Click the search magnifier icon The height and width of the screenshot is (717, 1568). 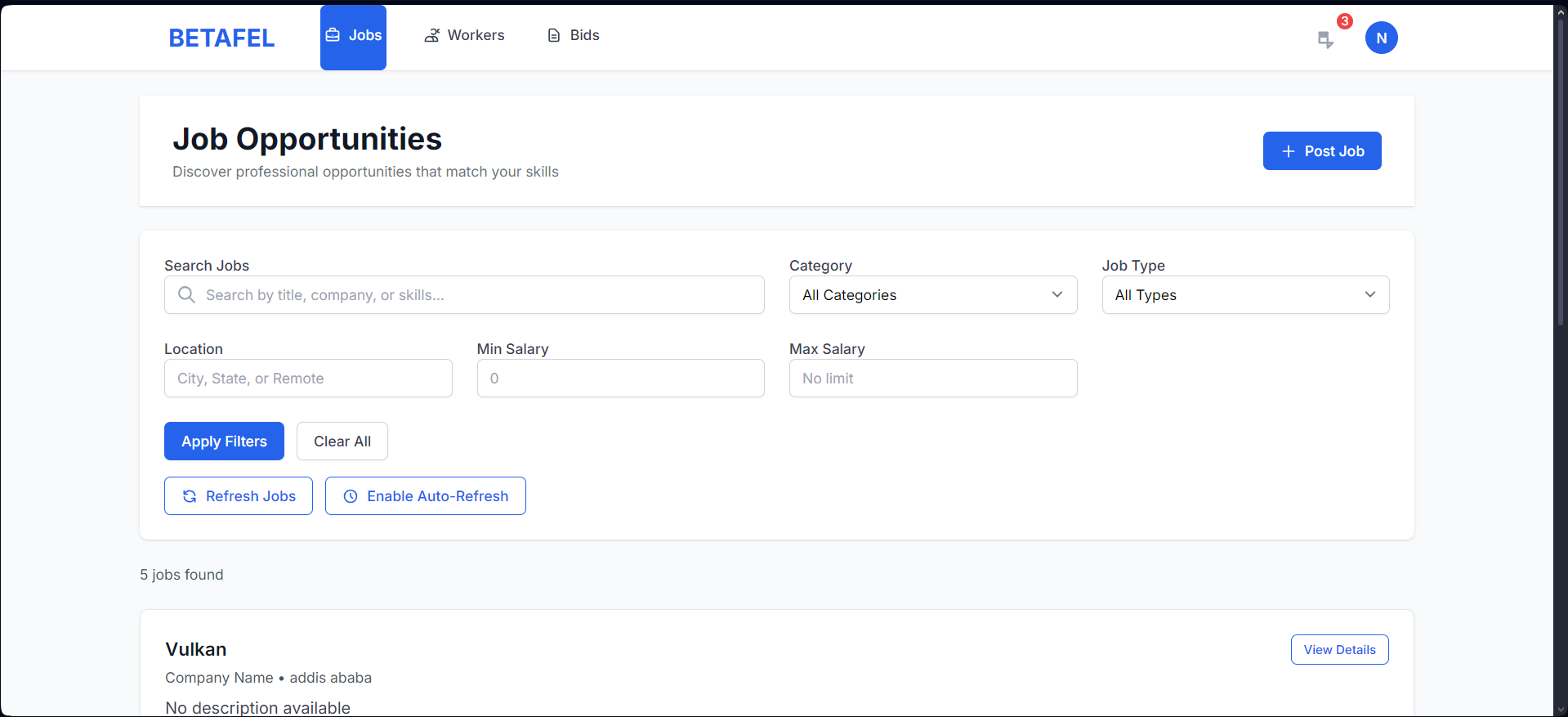(186, 294)
